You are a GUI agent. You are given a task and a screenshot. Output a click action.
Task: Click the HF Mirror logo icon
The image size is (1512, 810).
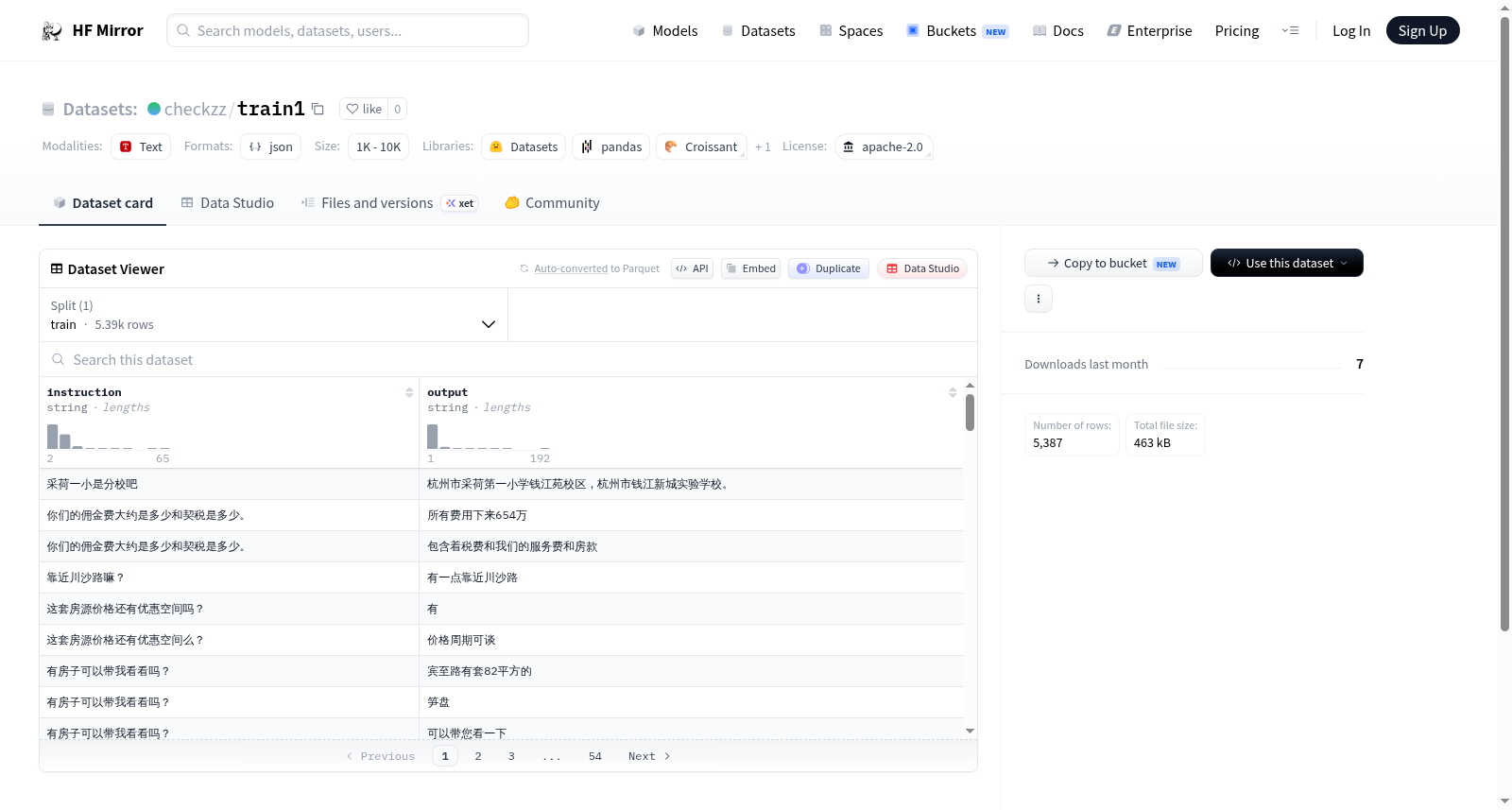(52, 31)
